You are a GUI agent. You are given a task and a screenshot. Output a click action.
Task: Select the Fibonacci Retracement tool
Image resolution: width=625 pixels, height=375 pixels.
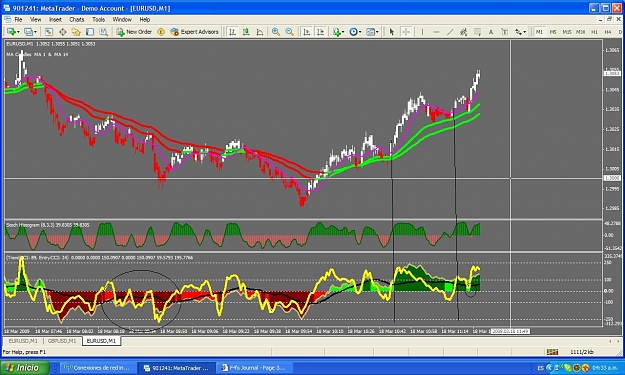coord(477,32)
